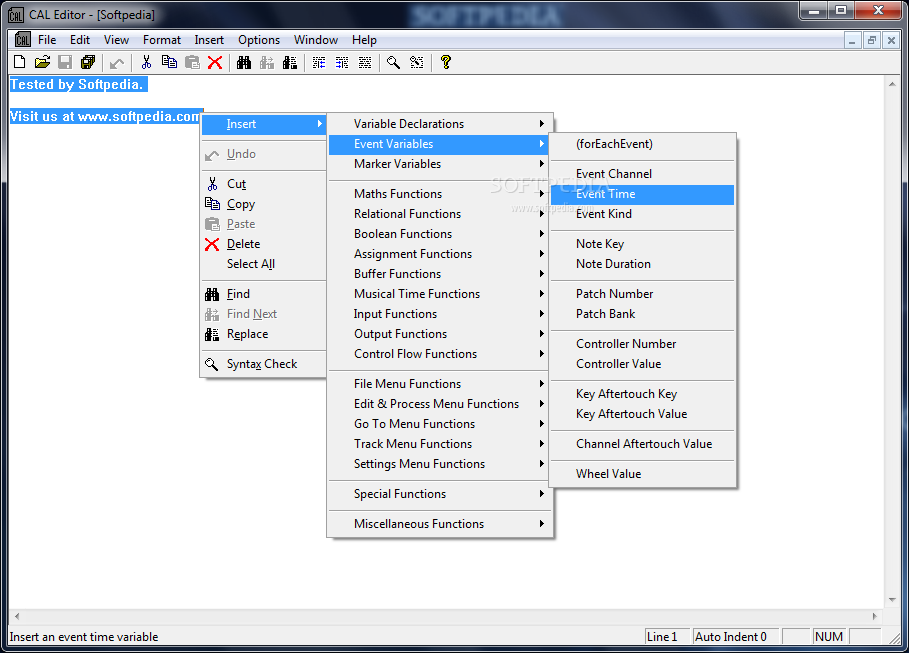This screenshot has height=653, width=909.
Task: Insert the (forEachEvent) item
Action: [x=642, y=144]
